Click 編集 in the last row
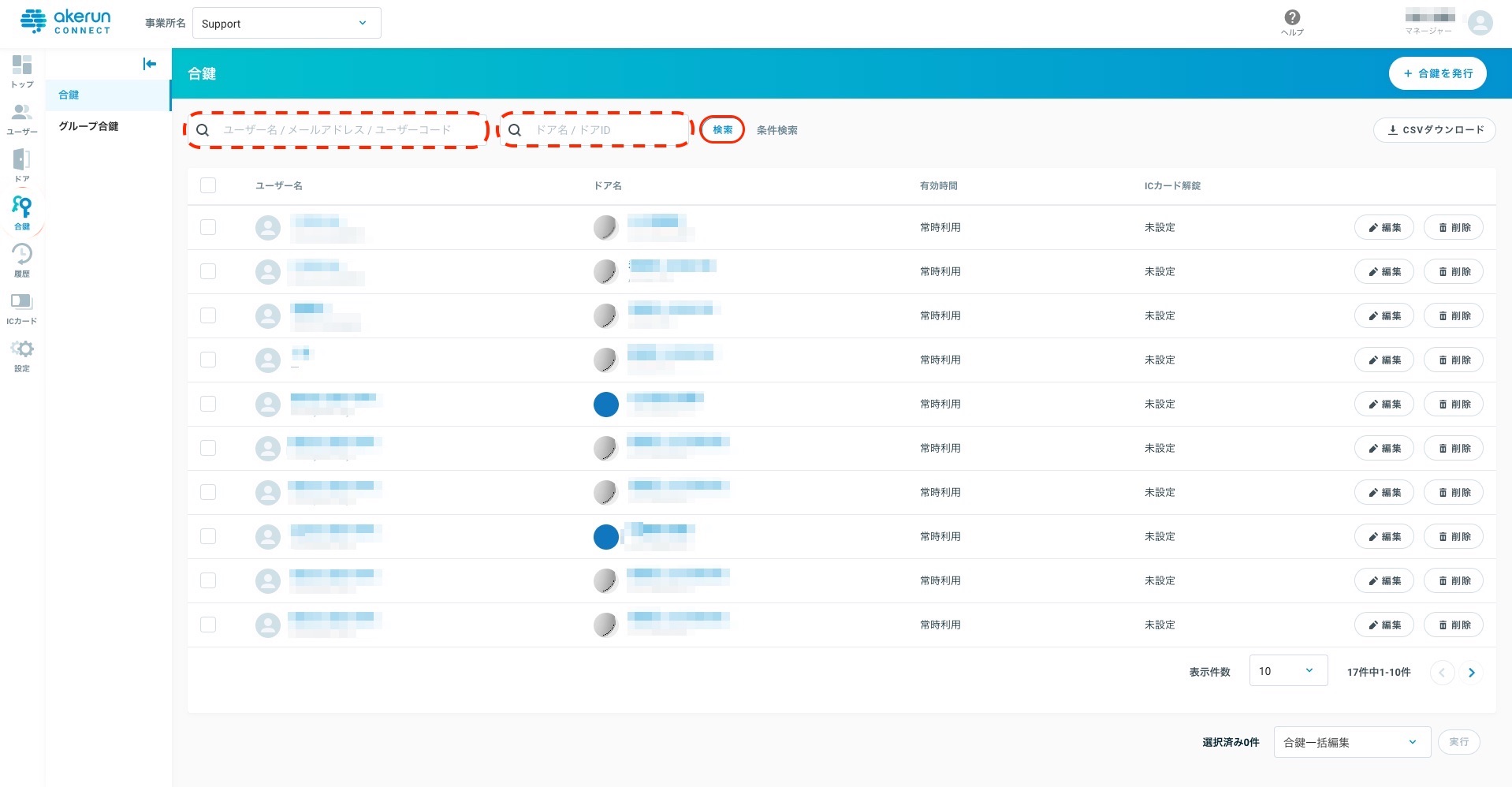Screen dimensions: 1512x787 pos(1384,625)
